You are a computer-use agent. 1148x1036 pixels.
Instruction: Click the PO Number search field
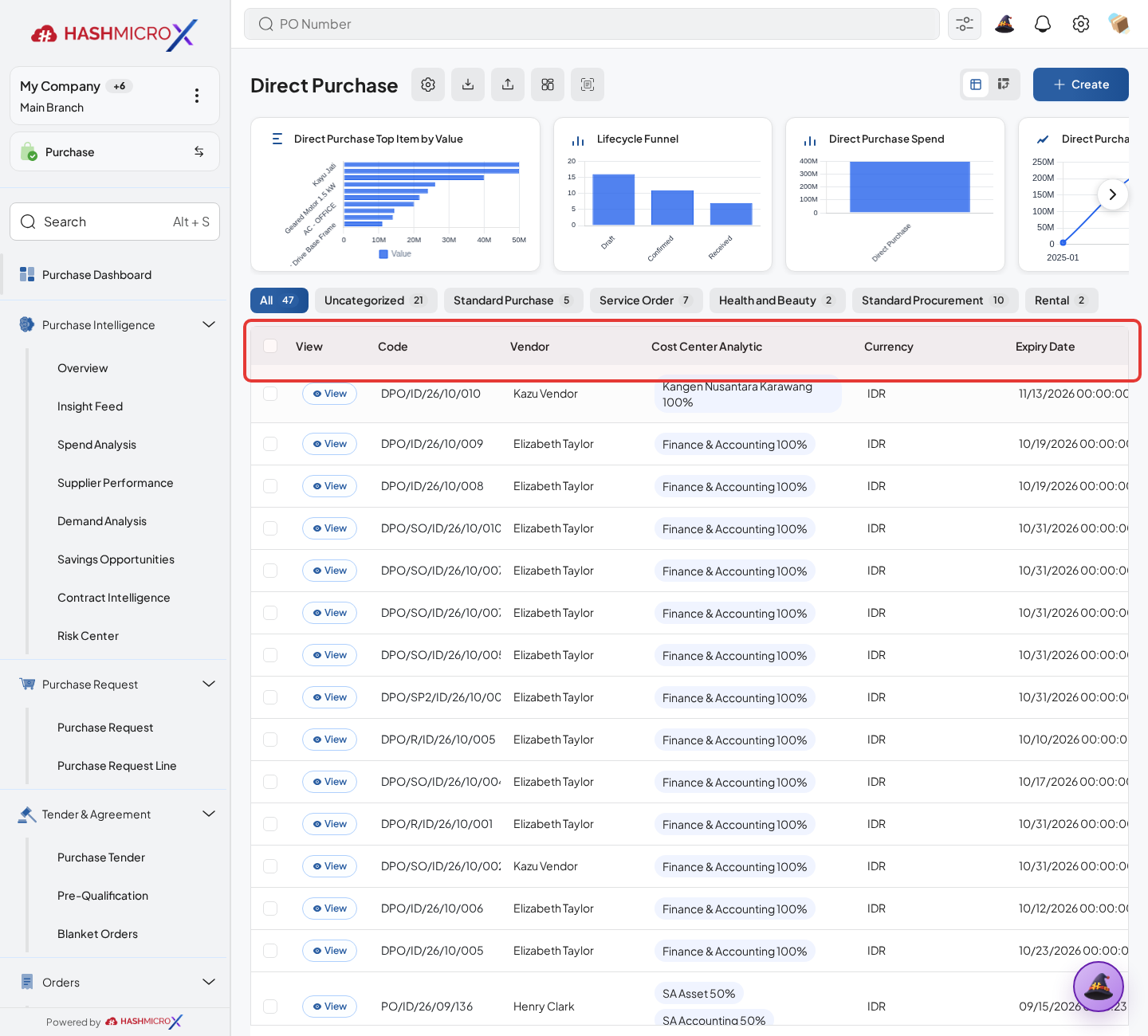coord(592,24)
